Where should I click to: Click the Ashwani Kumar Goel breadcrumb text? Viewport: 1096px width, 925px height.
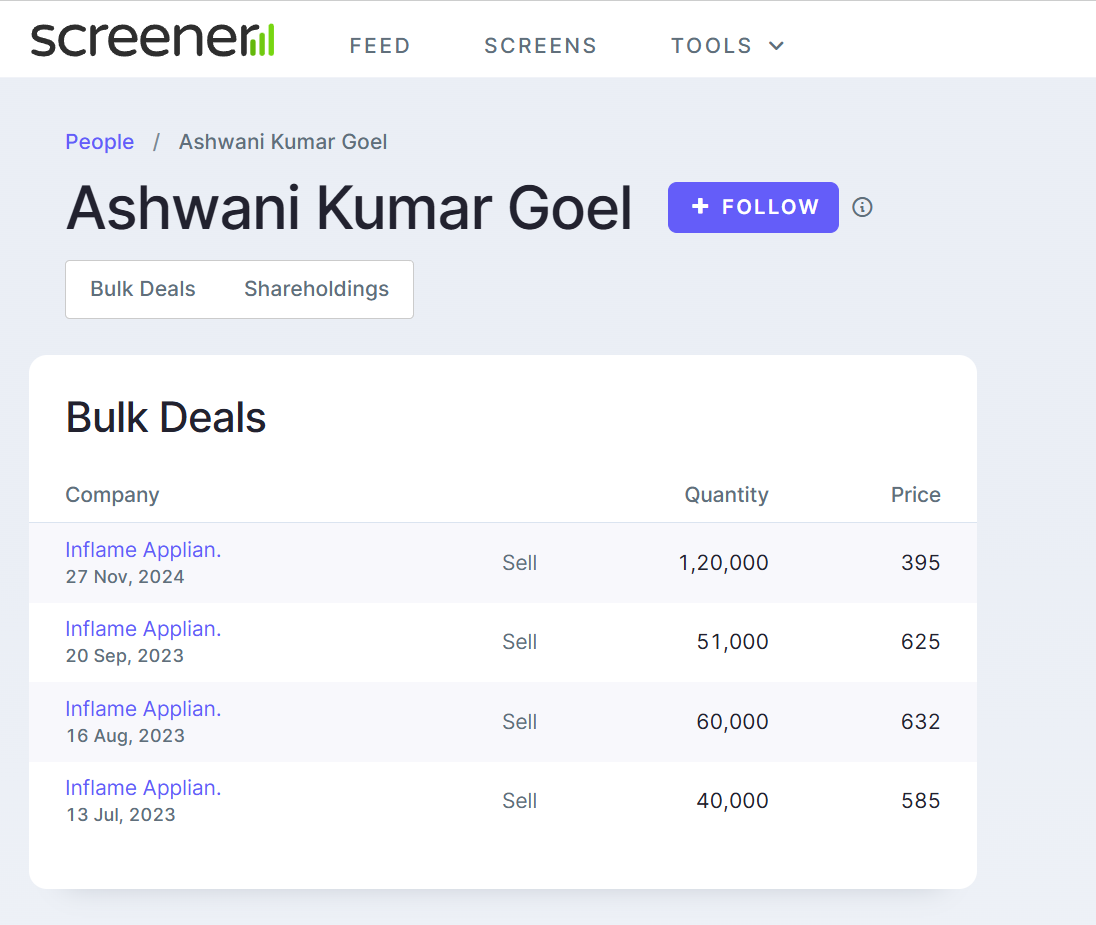(x=283, y=142)
